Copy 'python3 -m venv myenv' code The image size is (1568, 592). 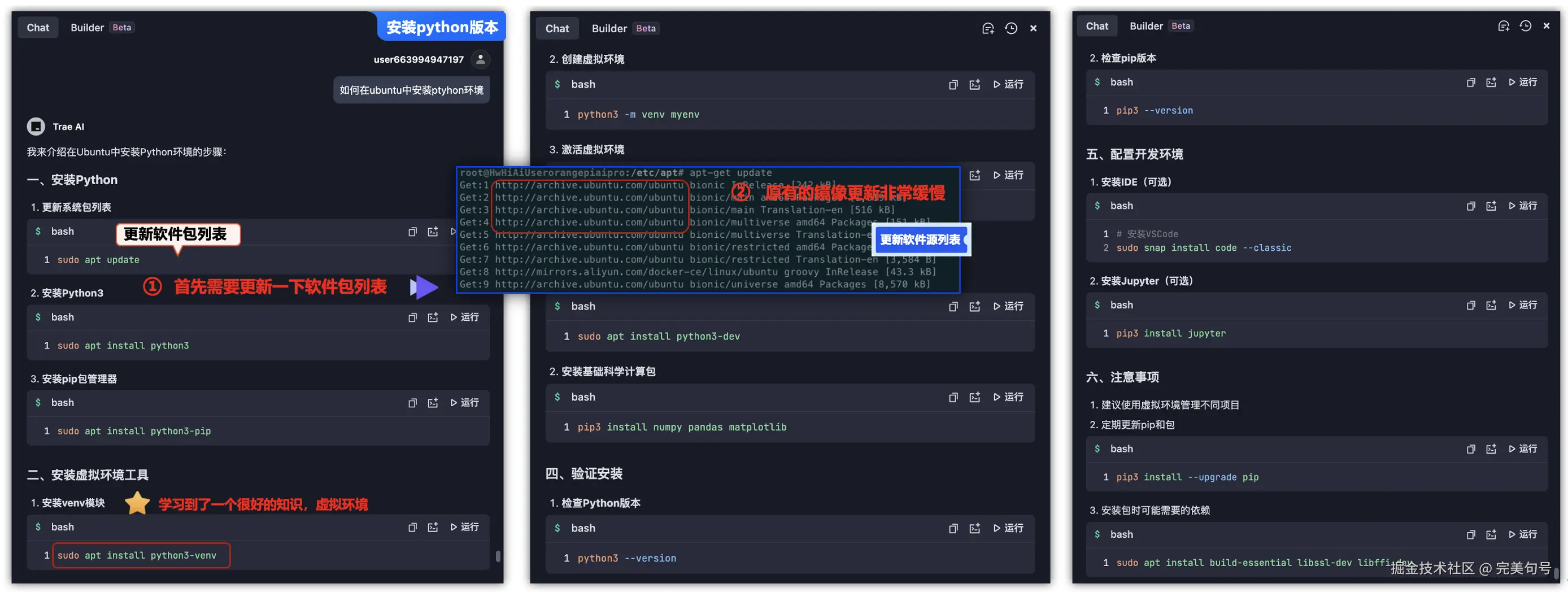point(953,85)
